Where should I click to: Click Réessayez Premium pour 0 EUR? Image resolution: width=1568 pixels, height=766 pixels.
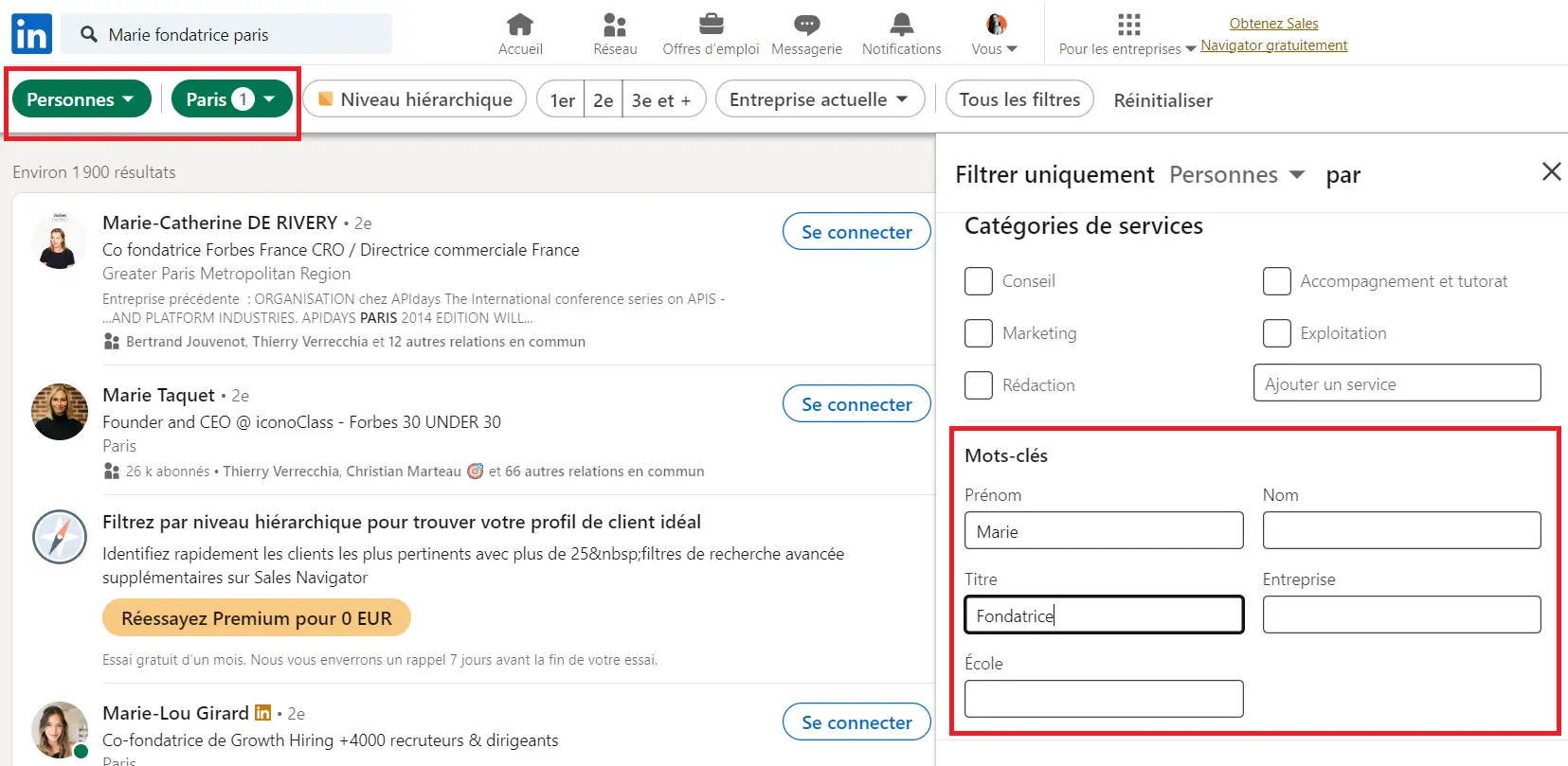[256, 618]
